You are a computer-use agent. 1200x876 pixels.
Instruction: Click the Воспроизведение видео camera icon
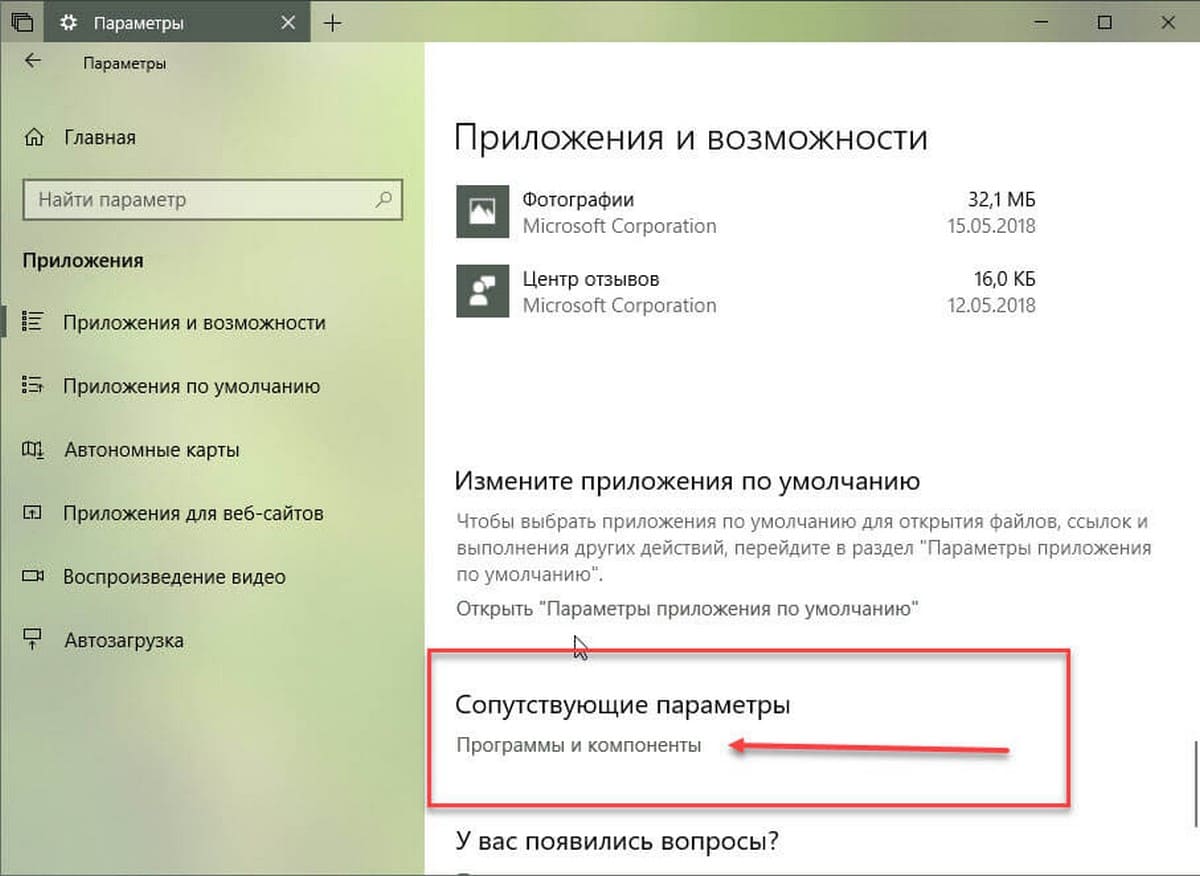click(33, 576)
